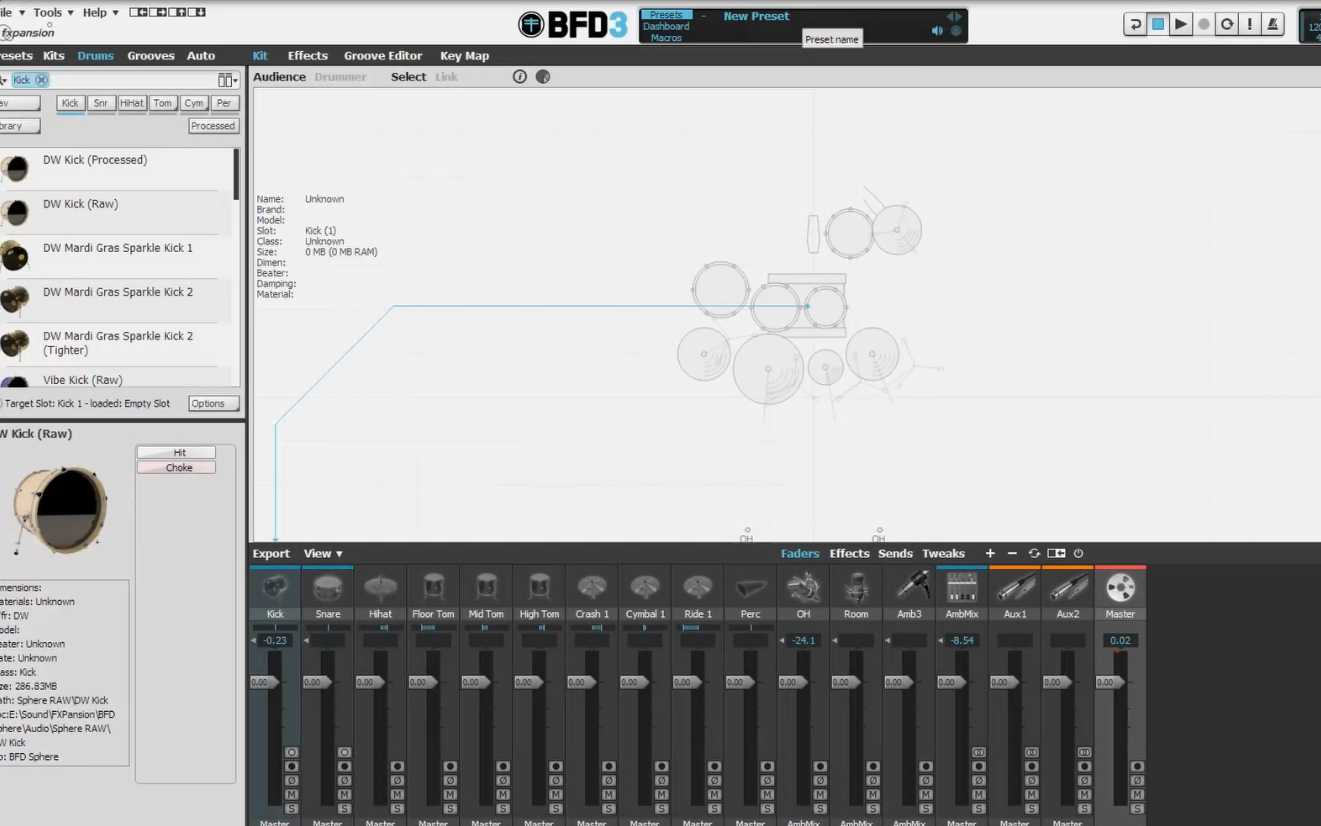The width and height of the screenshot is (1321, 826).
Task: Solo the Snare channel
Action: [344, 809]
